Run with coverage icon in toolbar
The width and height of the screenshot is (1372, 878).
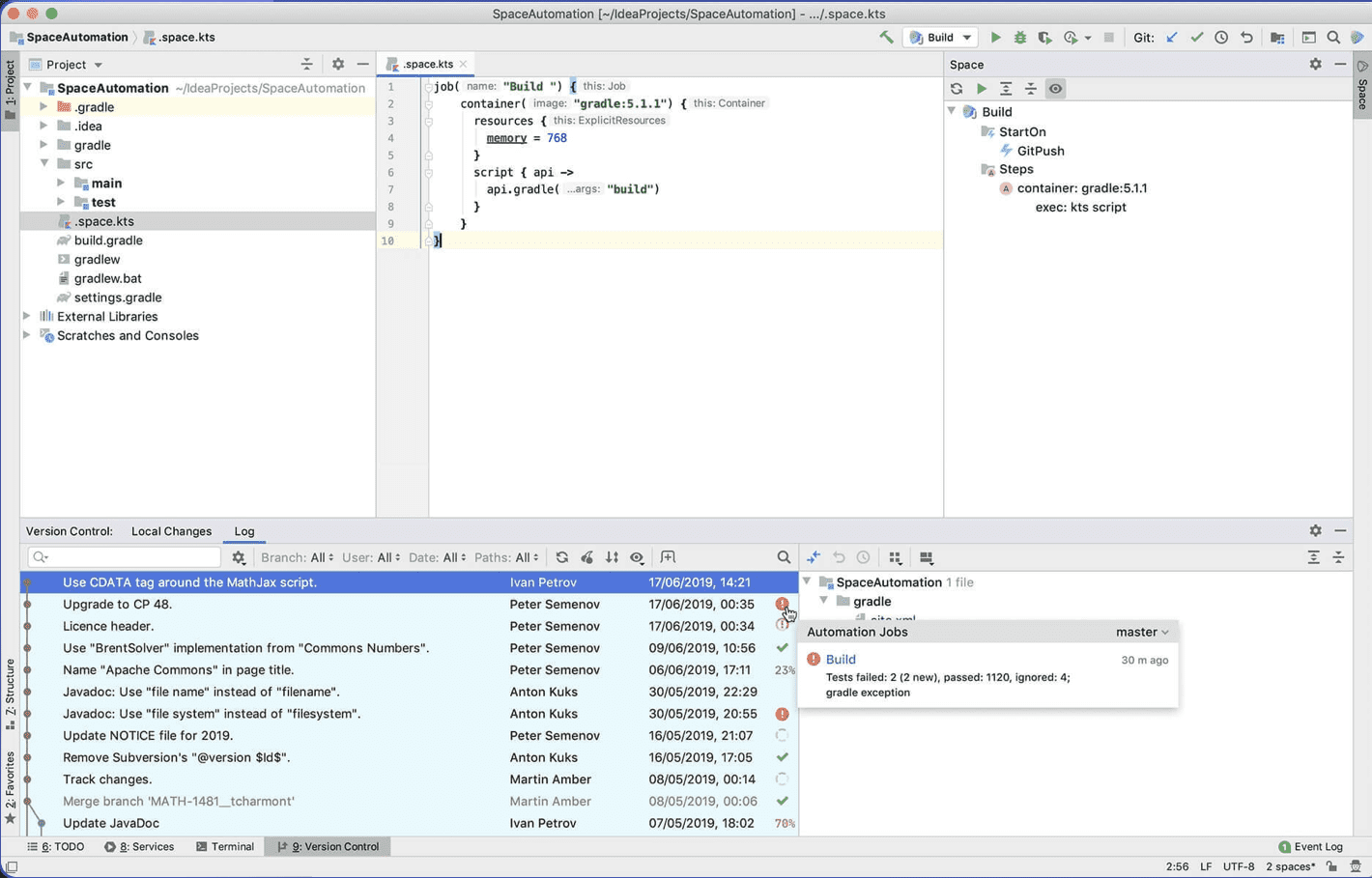1044,38
